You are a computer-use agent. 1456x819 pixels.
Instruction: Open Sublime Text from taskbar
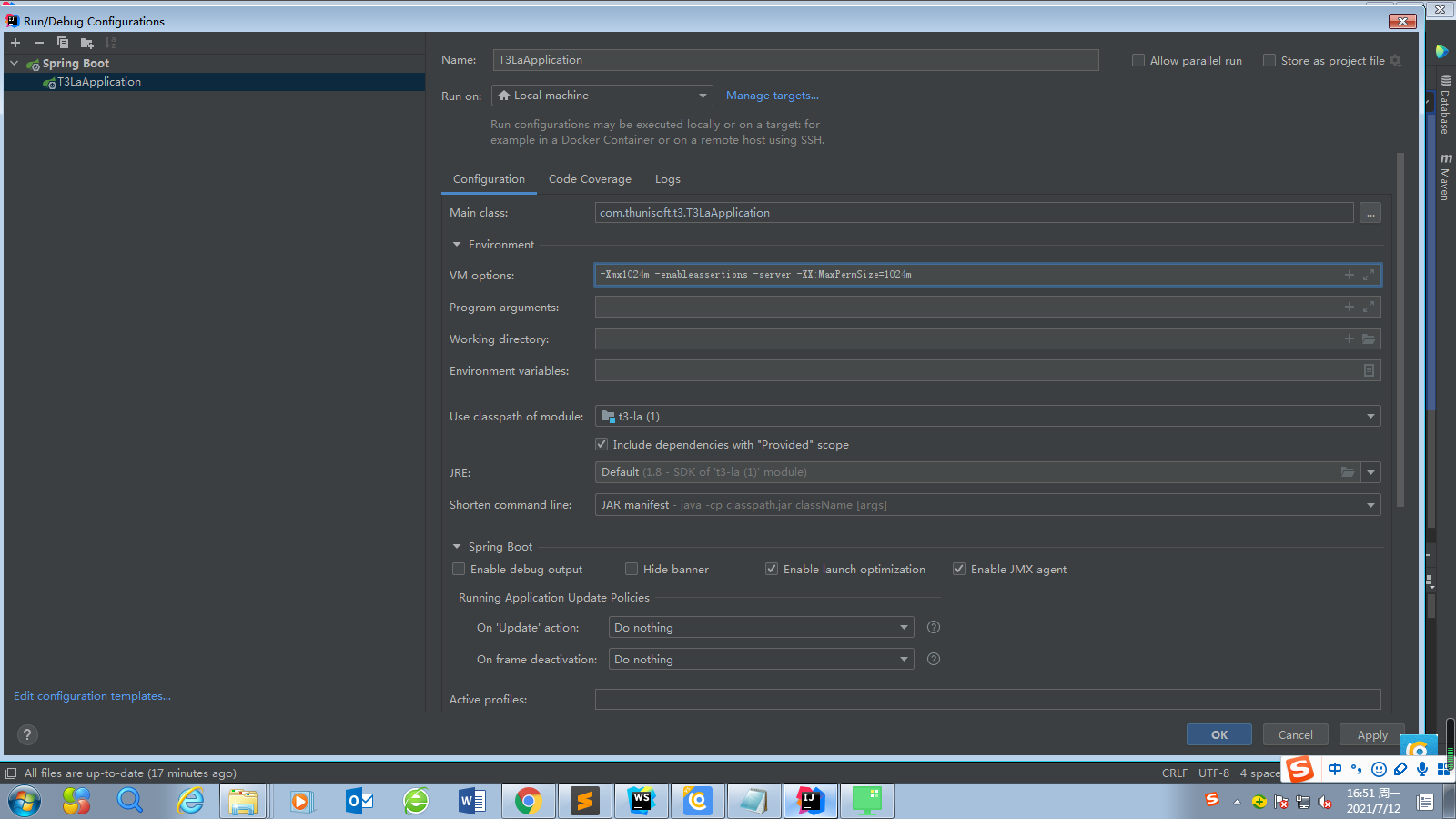(584, 801)
